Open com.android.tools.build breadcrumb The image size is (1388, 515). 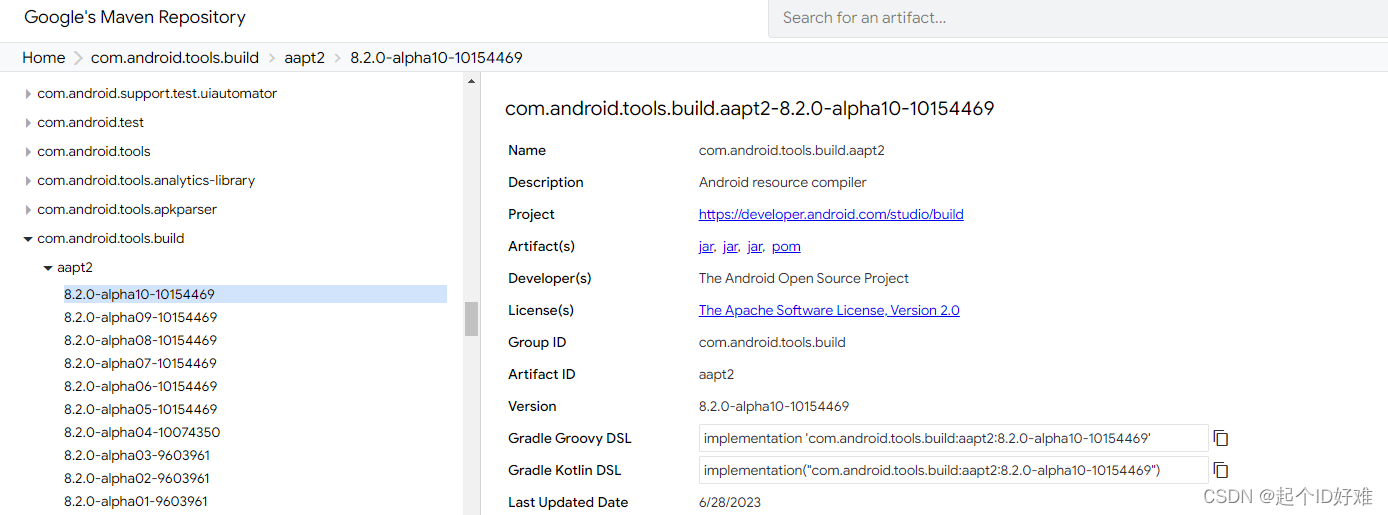175,57
